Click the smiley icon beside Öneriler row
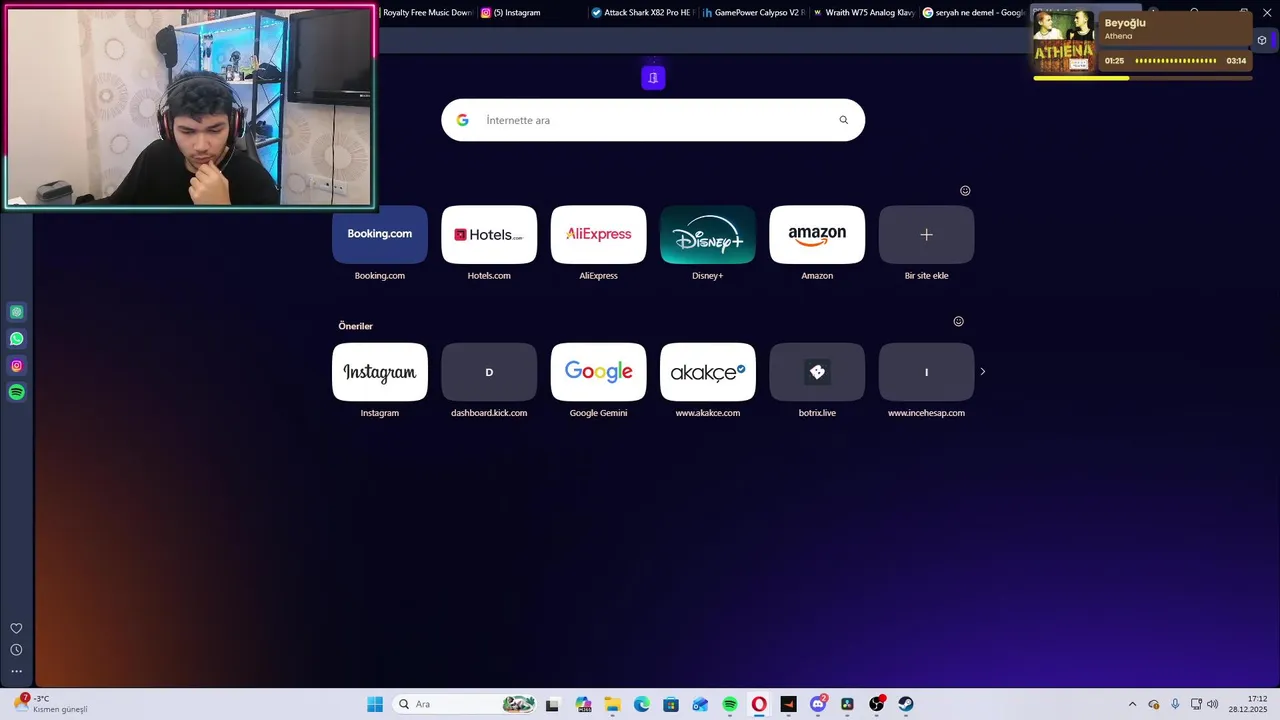The height and width of the screenshot is (720, 1280). (958, 322)
